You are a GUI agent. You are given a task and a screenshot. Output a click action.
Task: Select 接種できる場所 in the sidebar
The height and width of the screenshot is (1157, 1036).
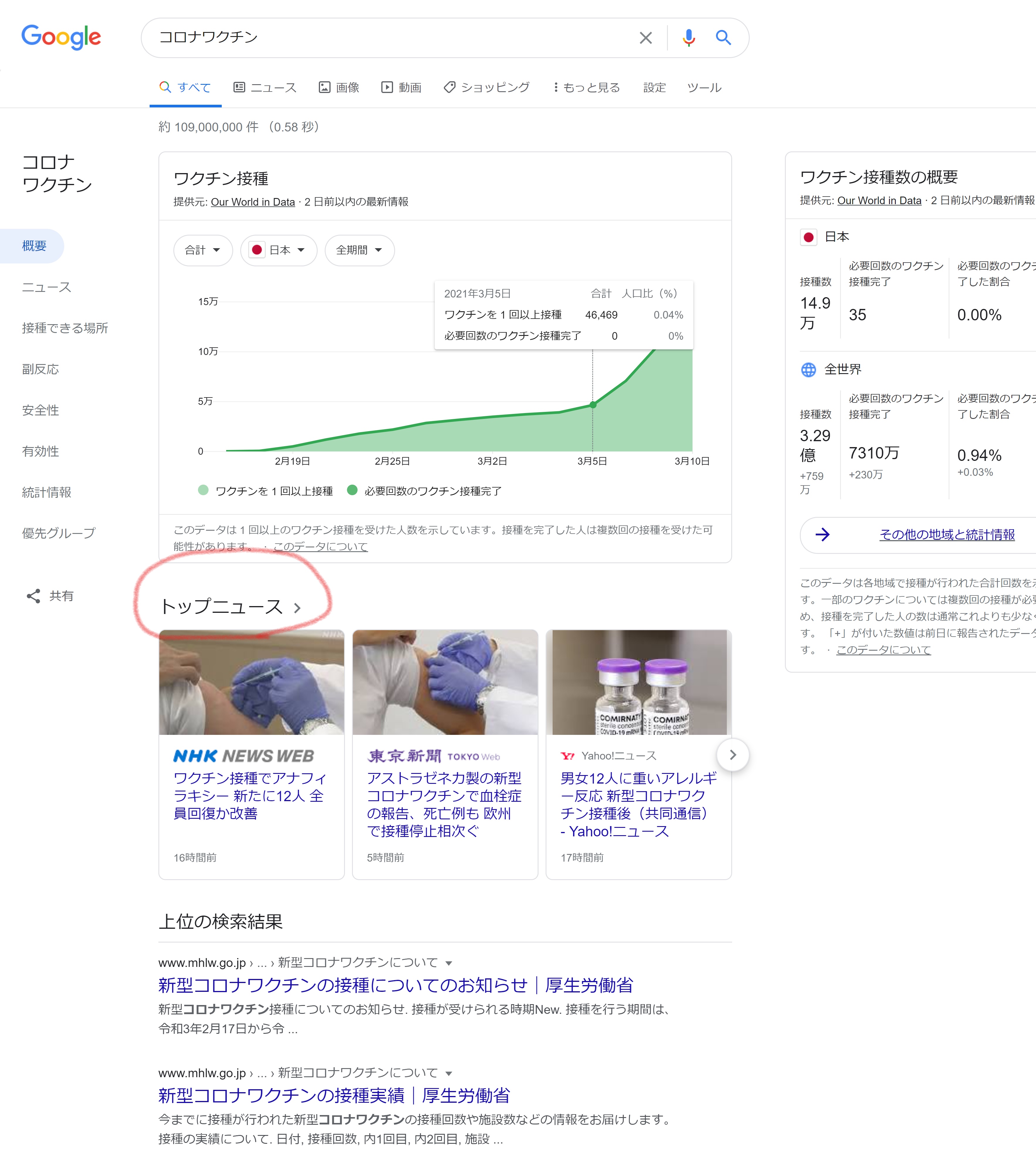tap(65, 329)
